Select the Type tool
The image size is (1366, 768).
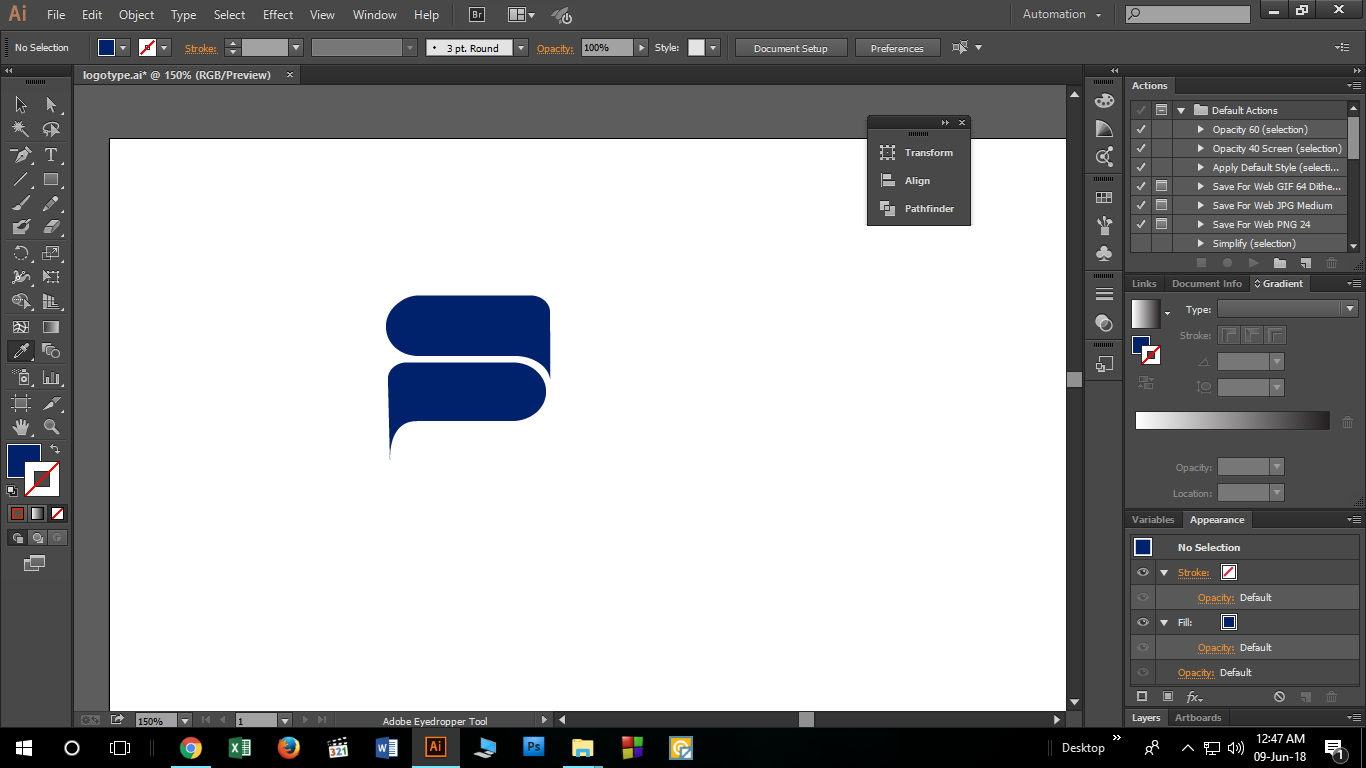[51, 155]
